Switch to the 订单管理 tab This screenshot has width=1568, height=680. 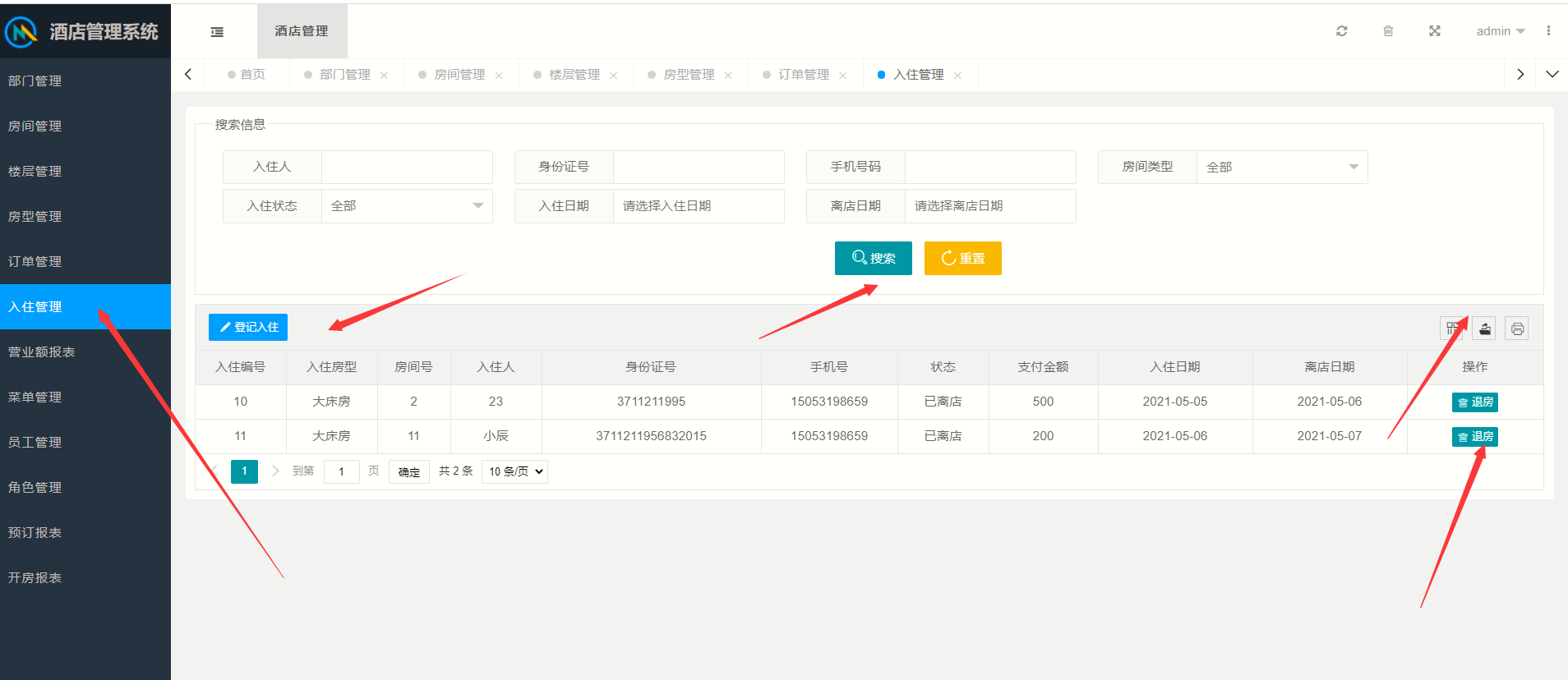[x=804, y=75]
